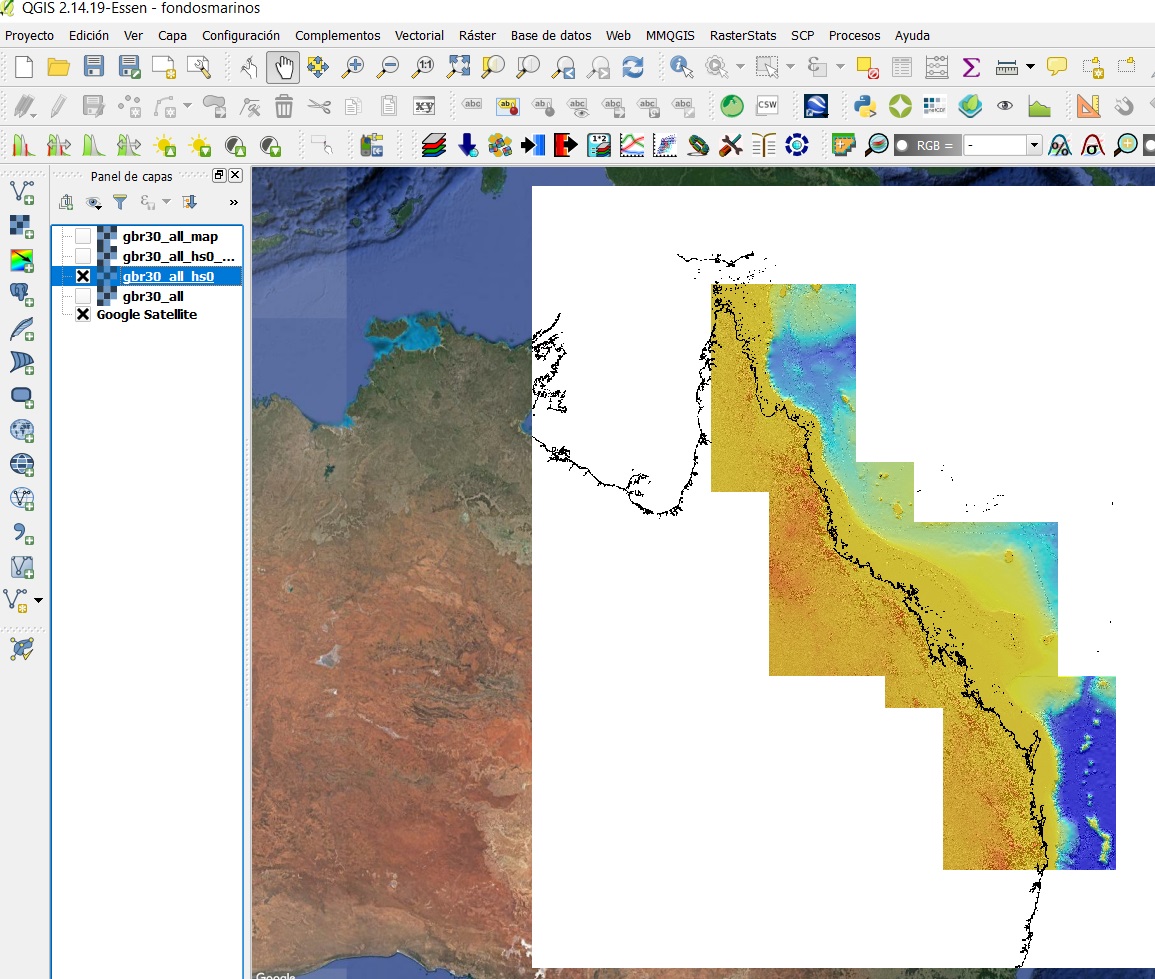The image size is (1155, 979).
Task: Click the Add Raster Layer icon
Action: 21,224
